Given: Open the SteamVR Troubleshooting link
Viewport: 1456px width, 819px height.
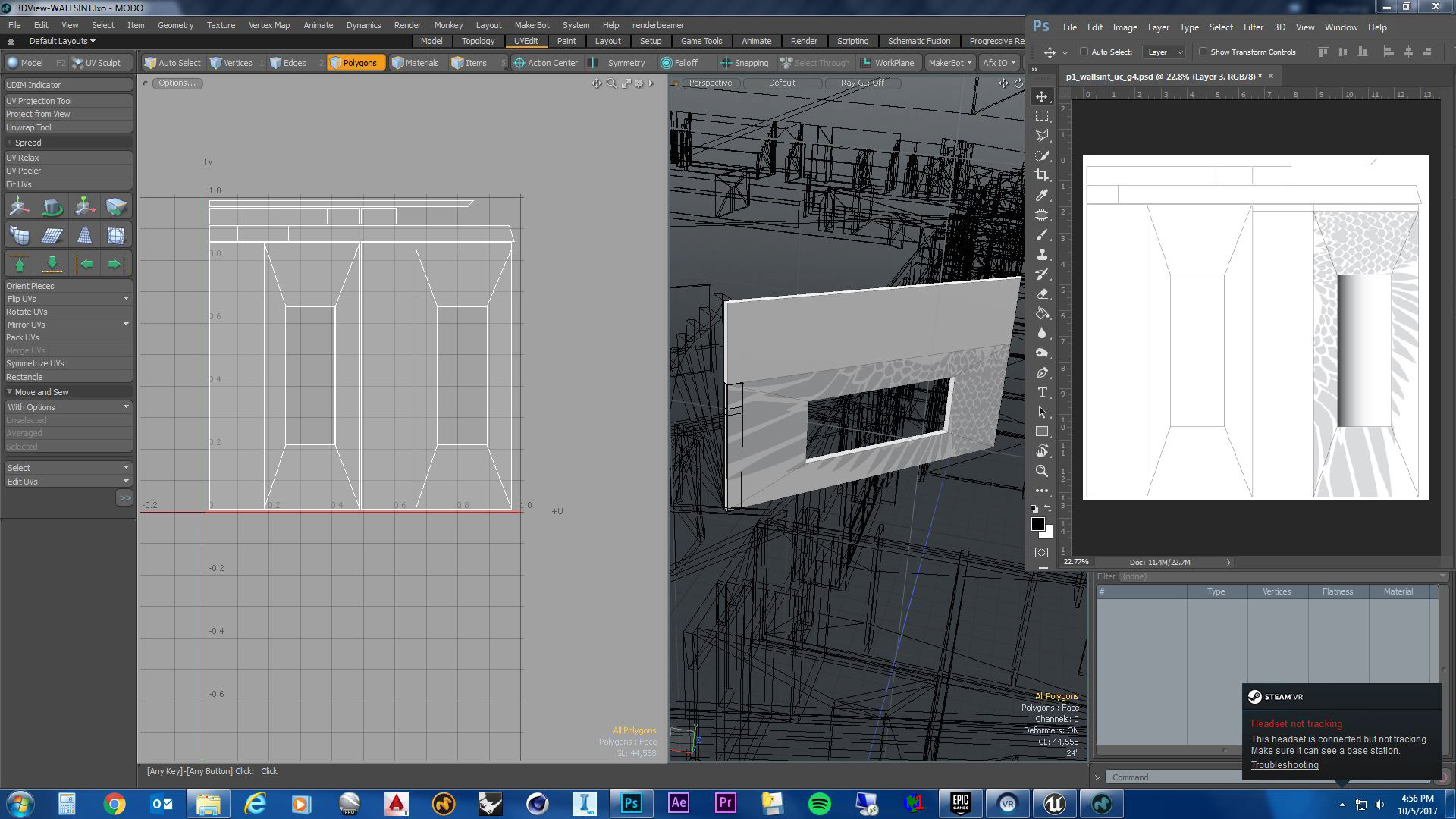Looking at the screenshot, I should (1284, 765).
